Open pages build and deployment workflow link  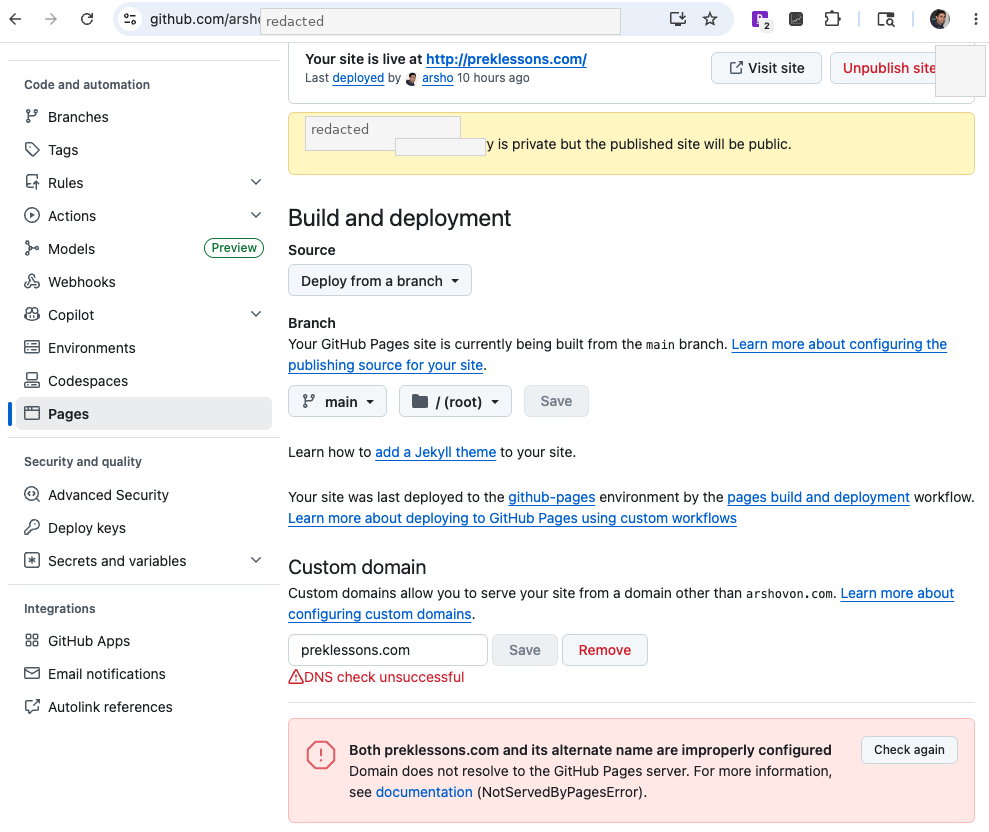[x=818, y=497]
